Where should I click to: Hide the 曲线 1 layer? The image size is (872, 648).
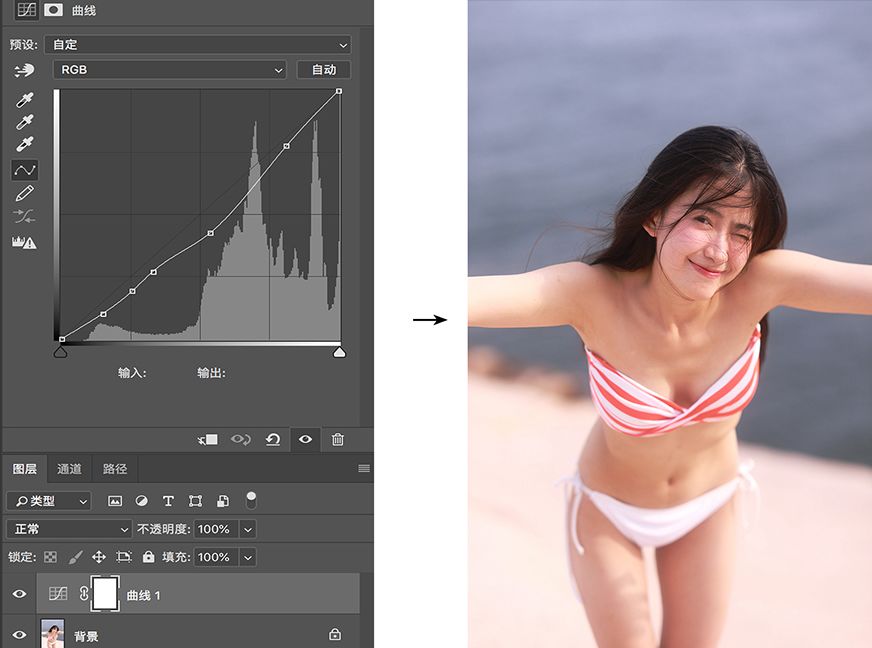coord(19,594)
